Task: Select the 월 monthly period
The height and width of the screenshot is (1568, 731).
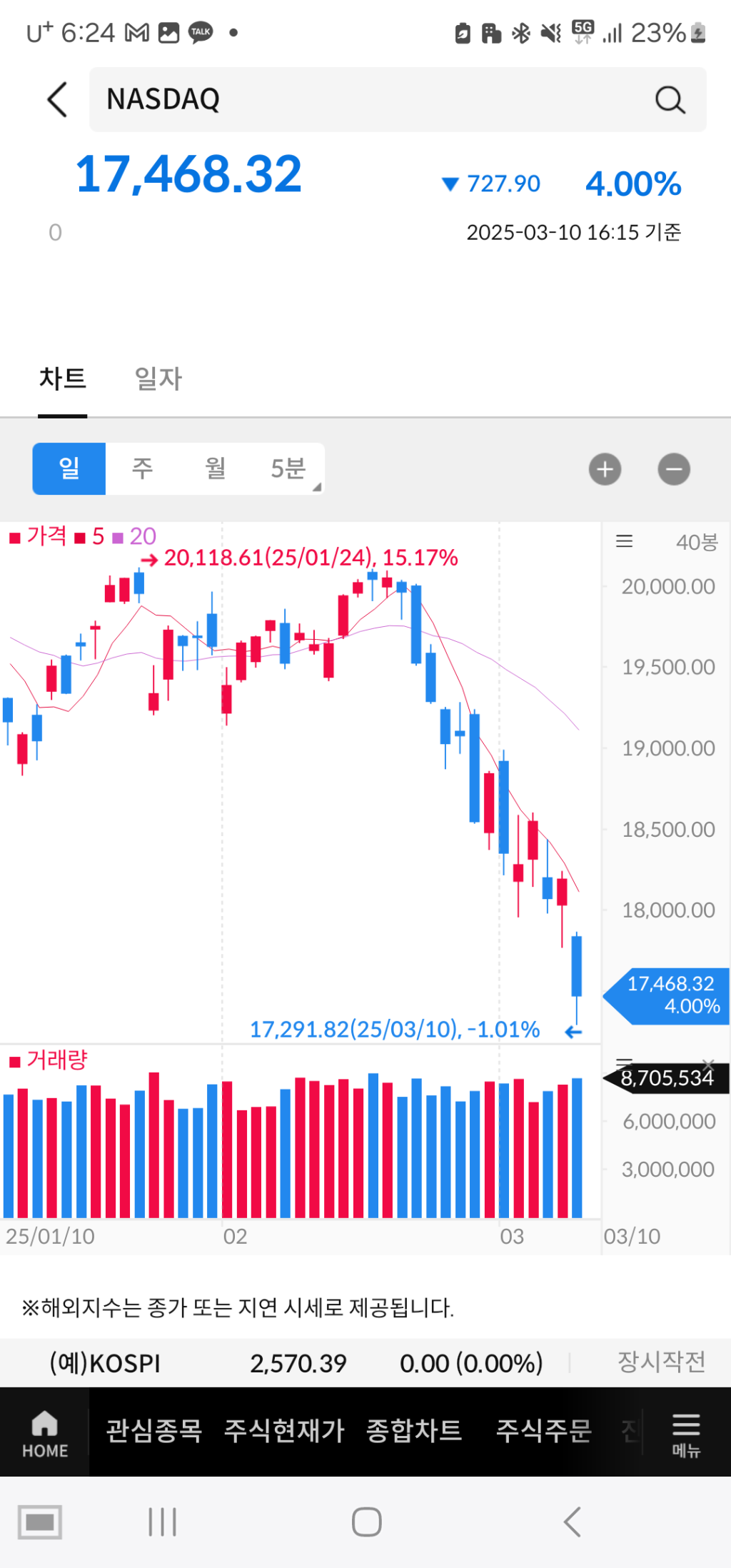Action: coord(215,468)
